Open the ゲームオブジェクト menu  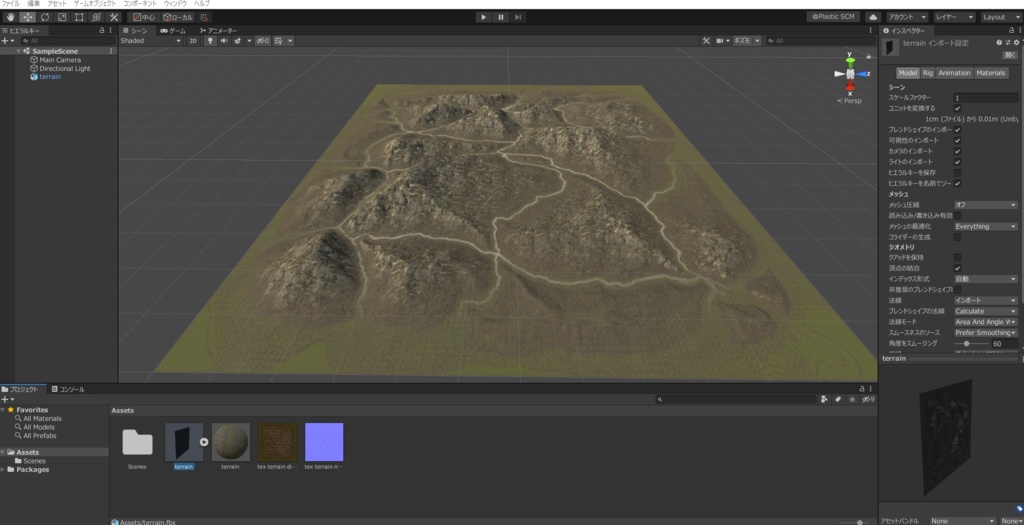95,4
